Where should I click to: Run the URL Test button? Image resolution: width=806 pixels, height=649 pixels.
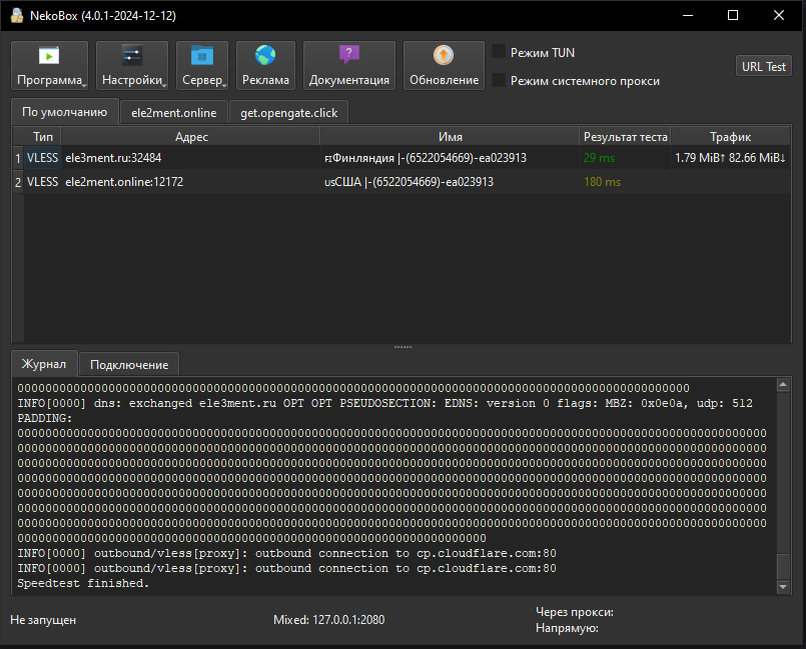pos(763,67)
